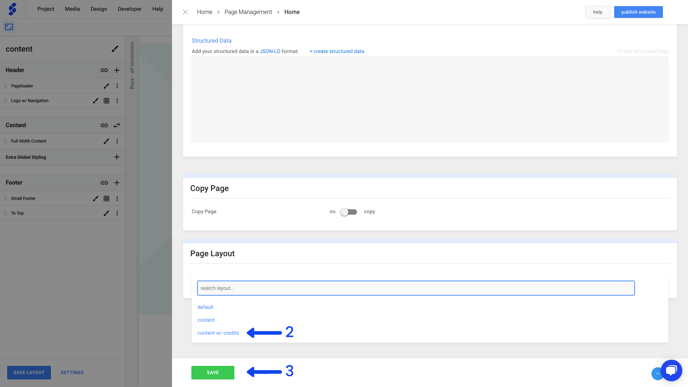Open the Pageloader three-dot menu
Screen dimensions: 688x387
117,86
